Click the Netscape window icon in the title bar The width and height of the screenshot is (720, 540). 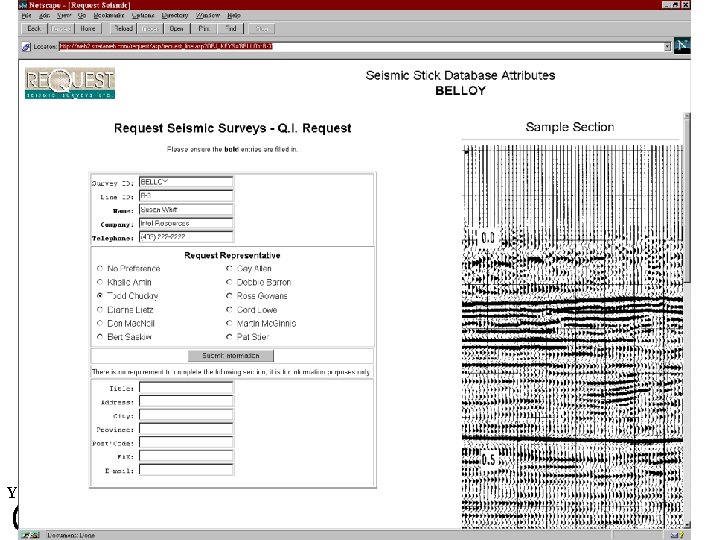(23, 5)
